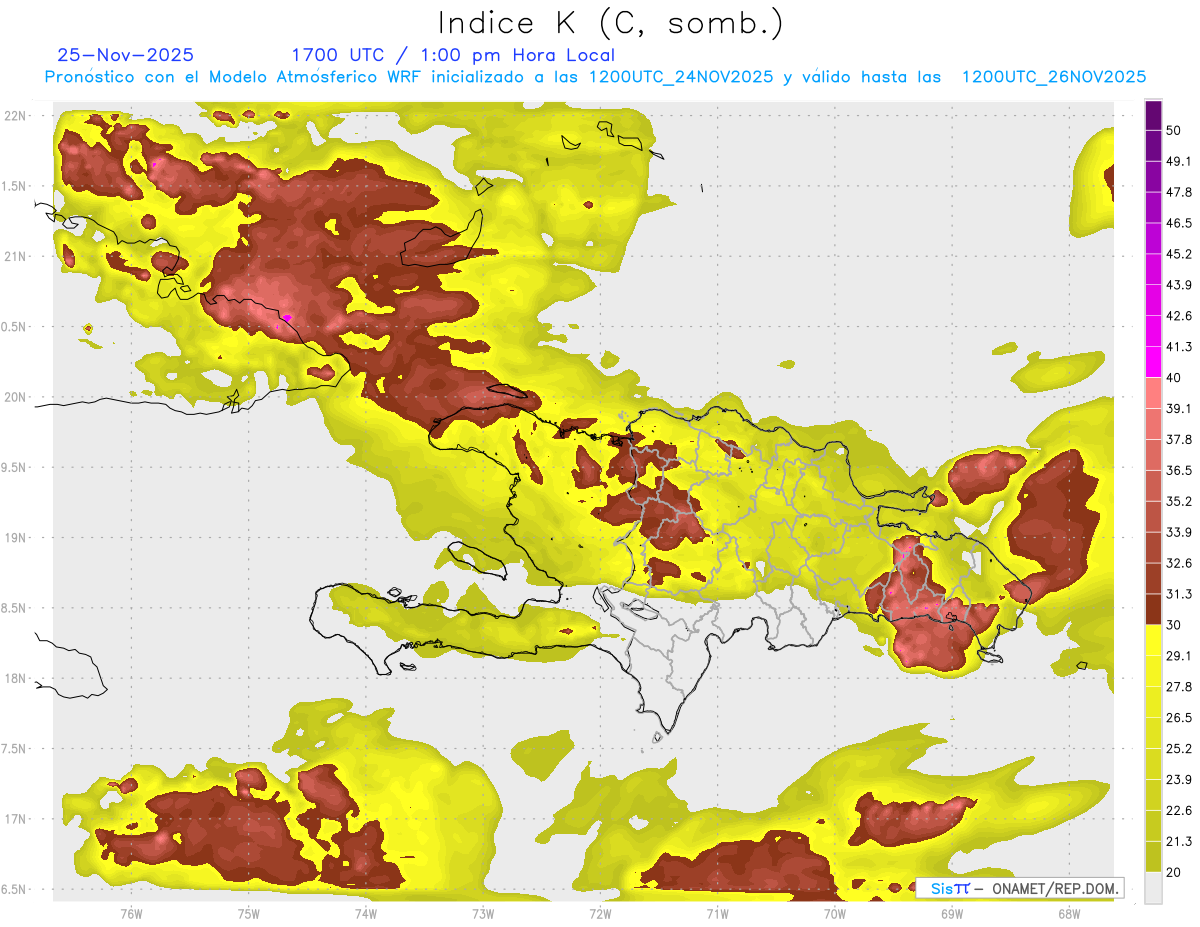Click the "20" color scale value
This screenshot has width=1200, height=927.
1174,872
